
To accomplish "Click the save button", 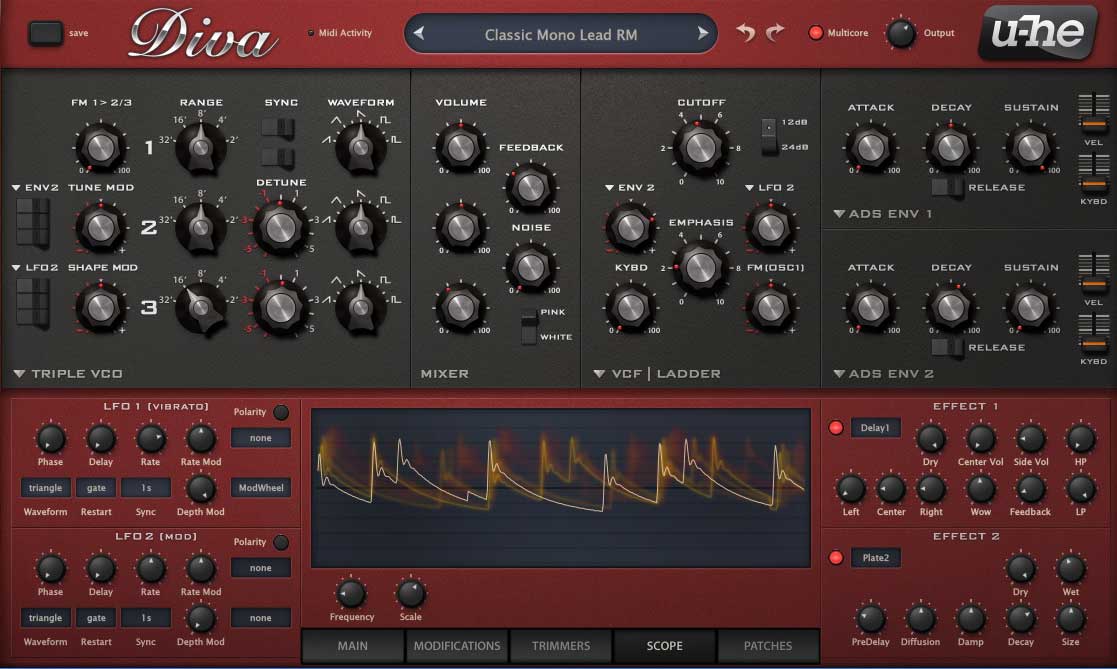I will click(45, 33).
